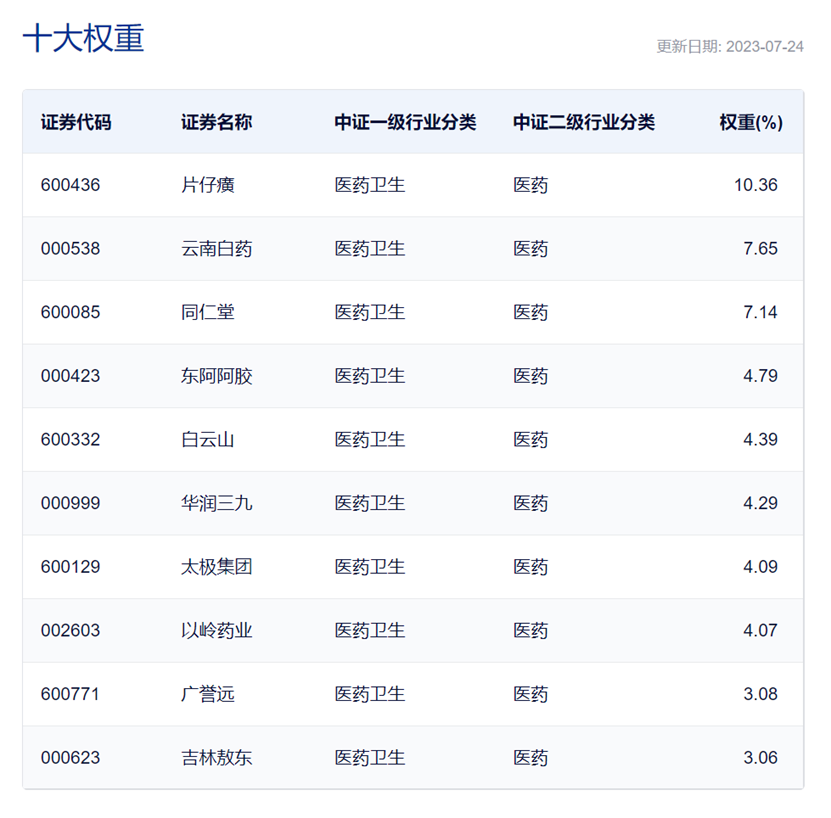
Task: Select stock code 600436
Action: pyautogui.click(x=70, y=185)
